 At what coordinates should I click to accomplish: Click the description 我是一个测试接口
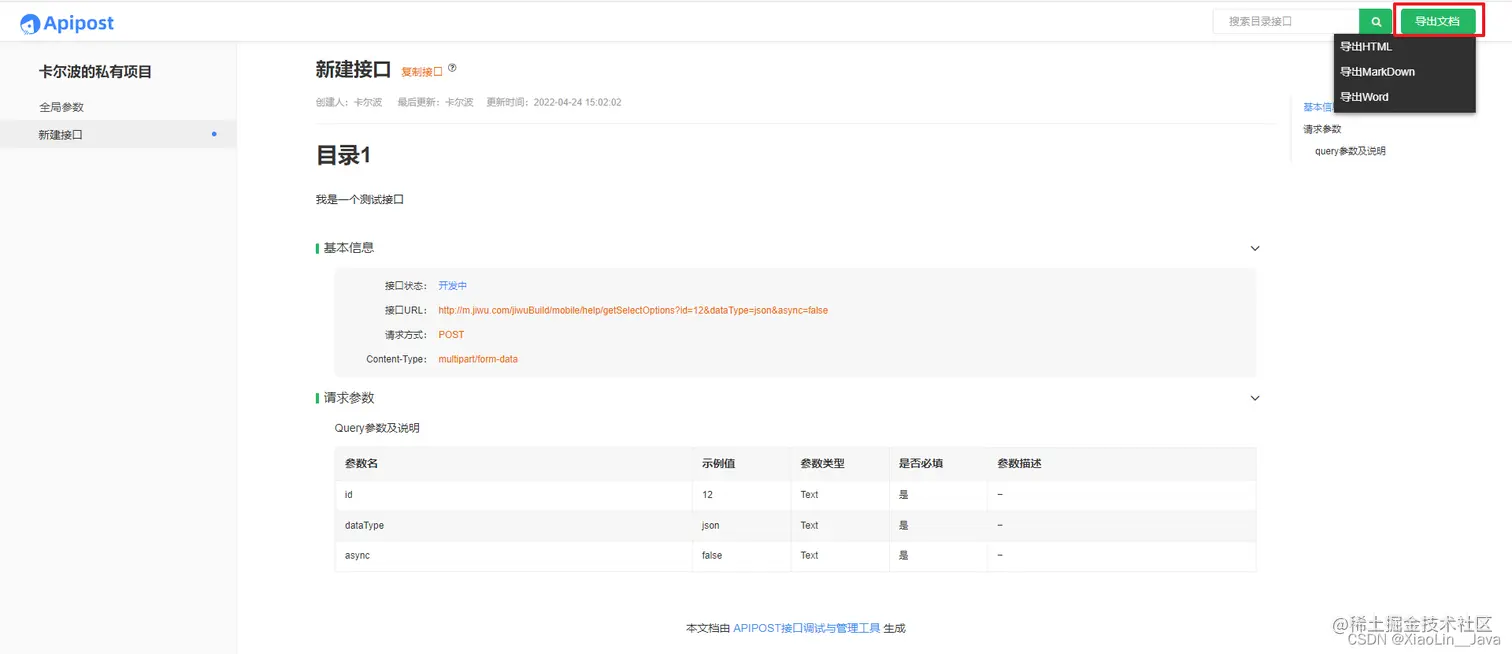(x=360, y=199)
